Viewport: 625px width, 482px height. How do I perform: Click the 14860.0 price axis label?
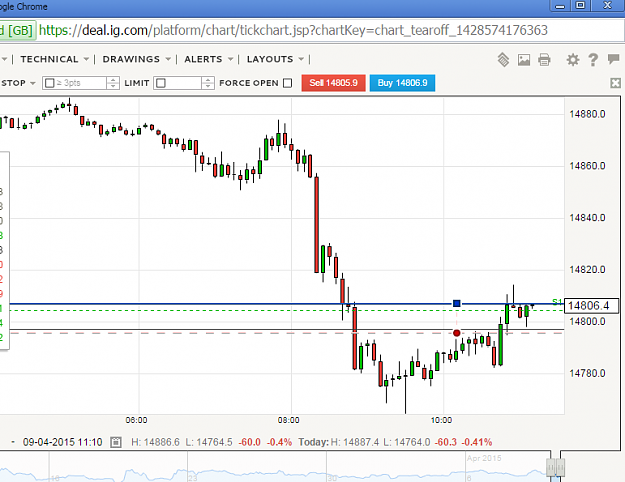click(x=587, y=166)
